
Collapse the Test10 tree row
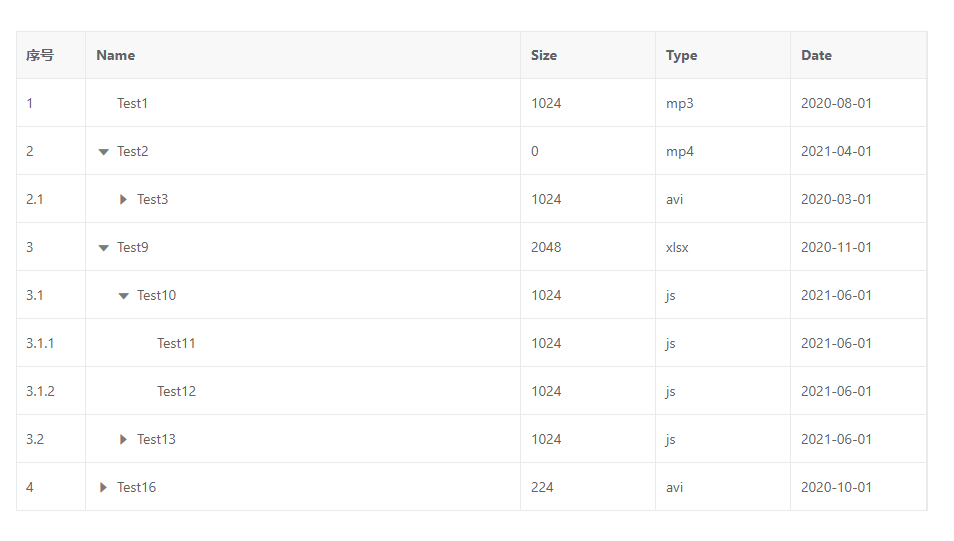[123, 296]
